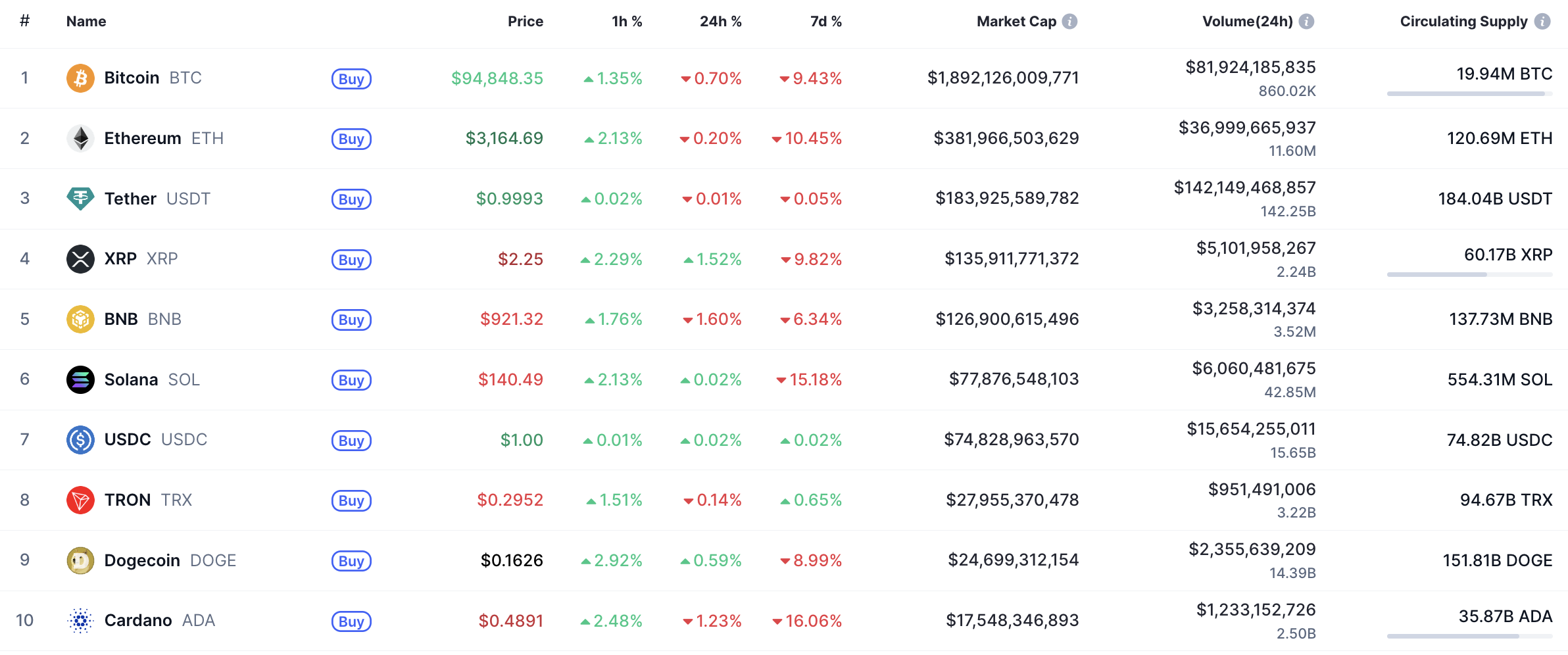The image size is (1568, 655).
Task: Click the XRP logo icon
Action: (x=80, y=259)
